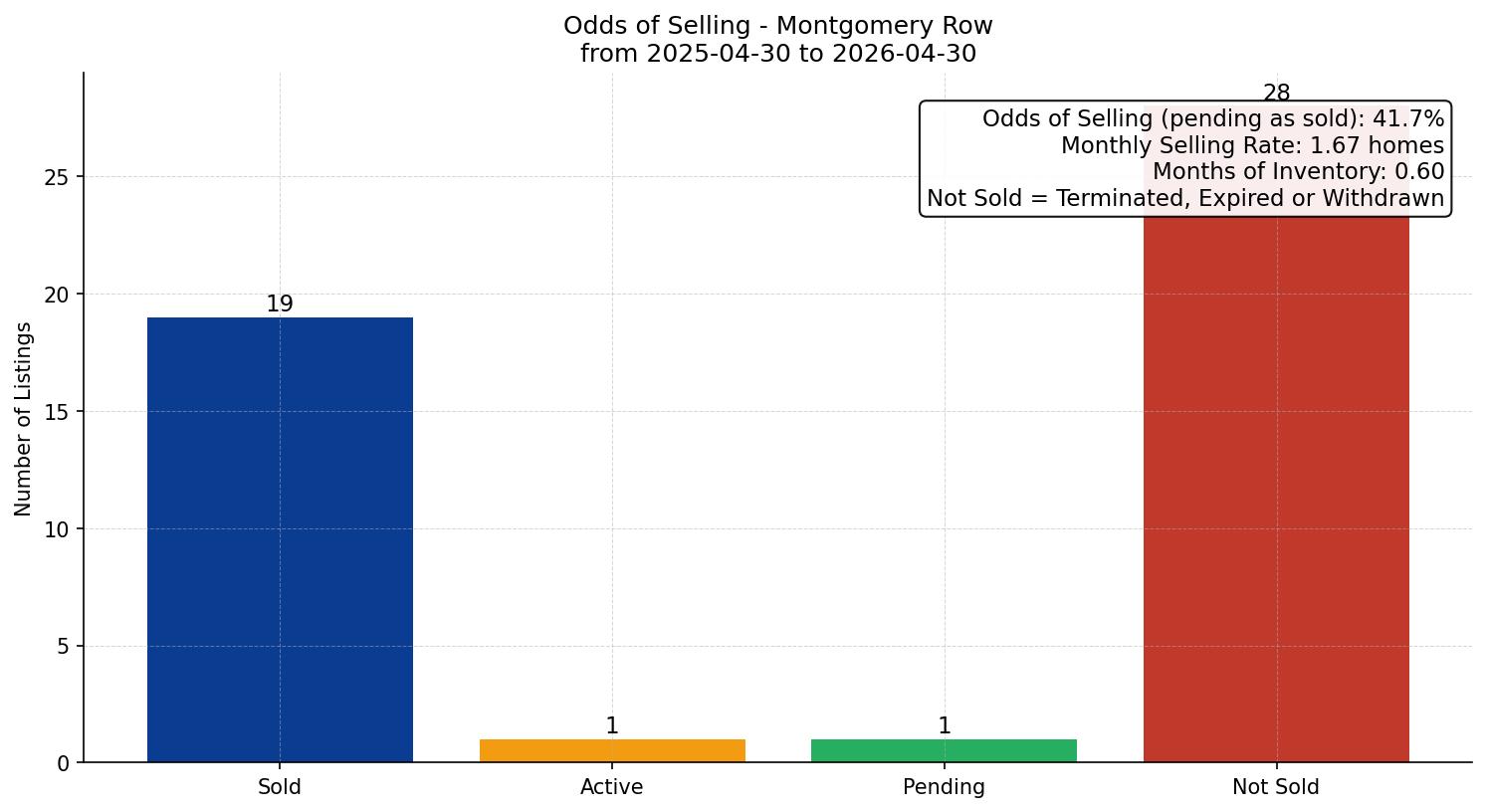Viewport: 1487px width, 812px height.
Task: Click the Number of Listings axis label
Action: point(24,419)
